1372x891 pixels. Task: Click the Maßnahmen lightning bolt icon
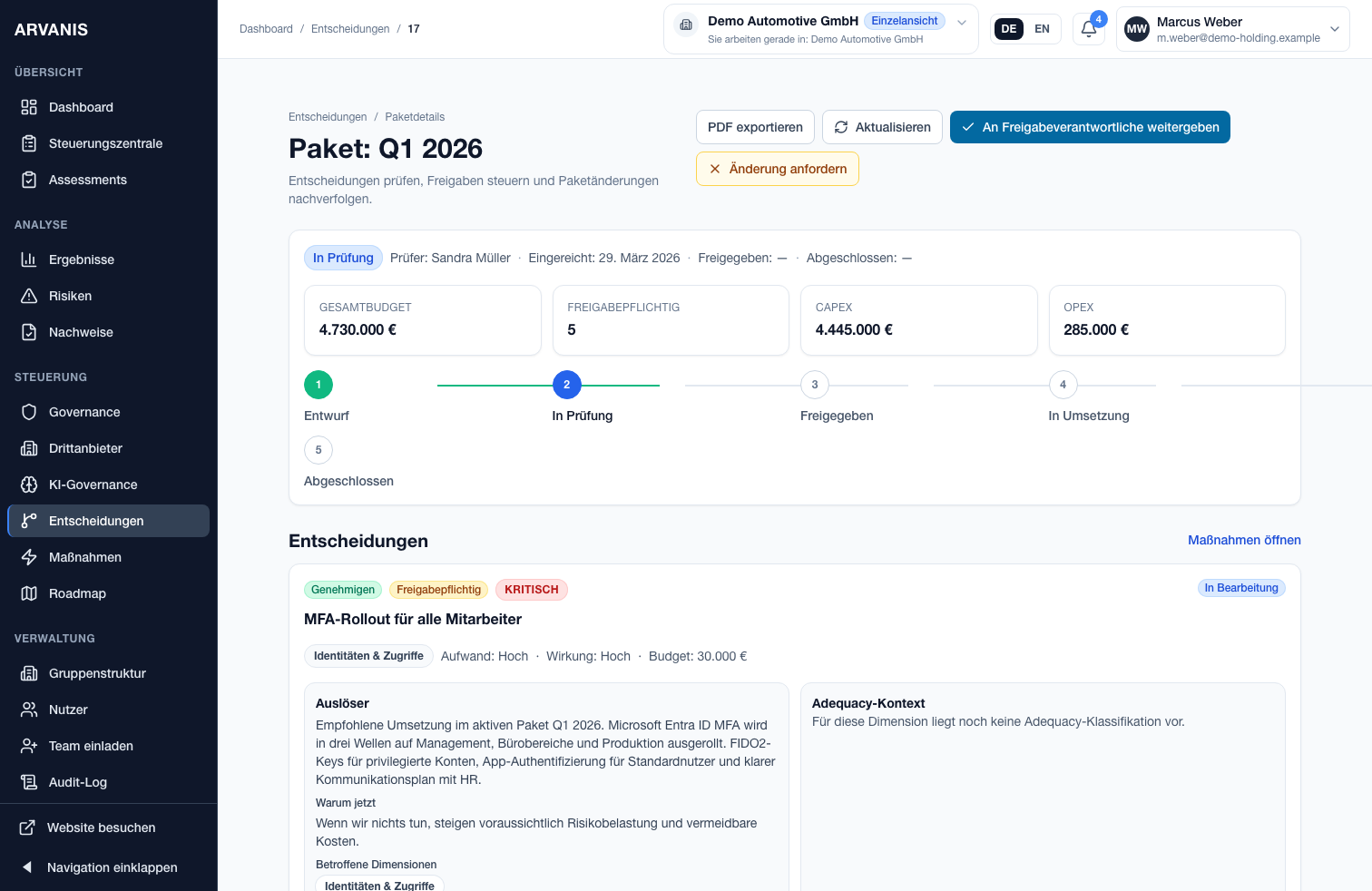pos(29,557)
